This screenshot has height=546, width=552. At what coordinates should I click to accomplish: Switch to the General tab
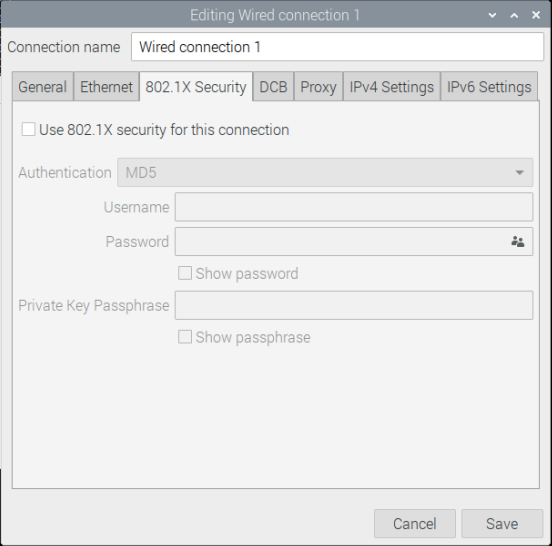[x=43, y=87]
